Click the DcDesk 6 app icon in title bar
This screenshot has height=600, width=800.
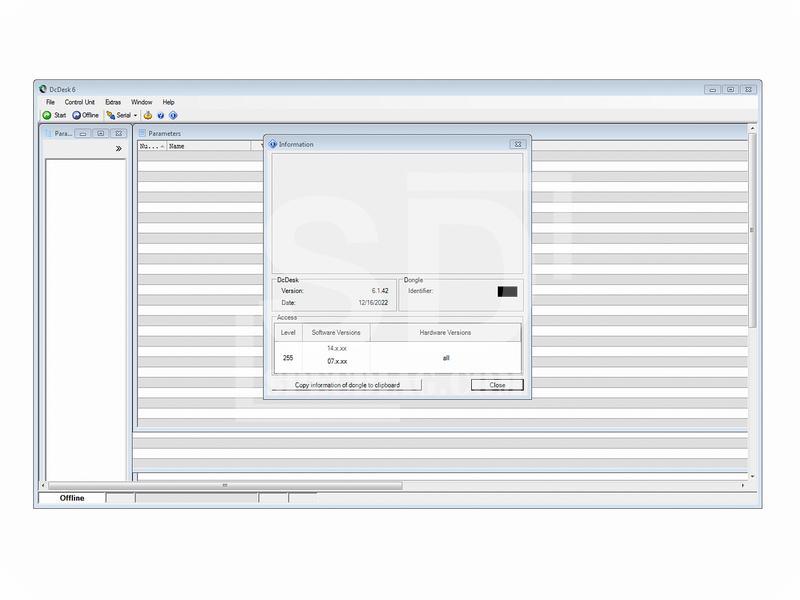point(42,89)
